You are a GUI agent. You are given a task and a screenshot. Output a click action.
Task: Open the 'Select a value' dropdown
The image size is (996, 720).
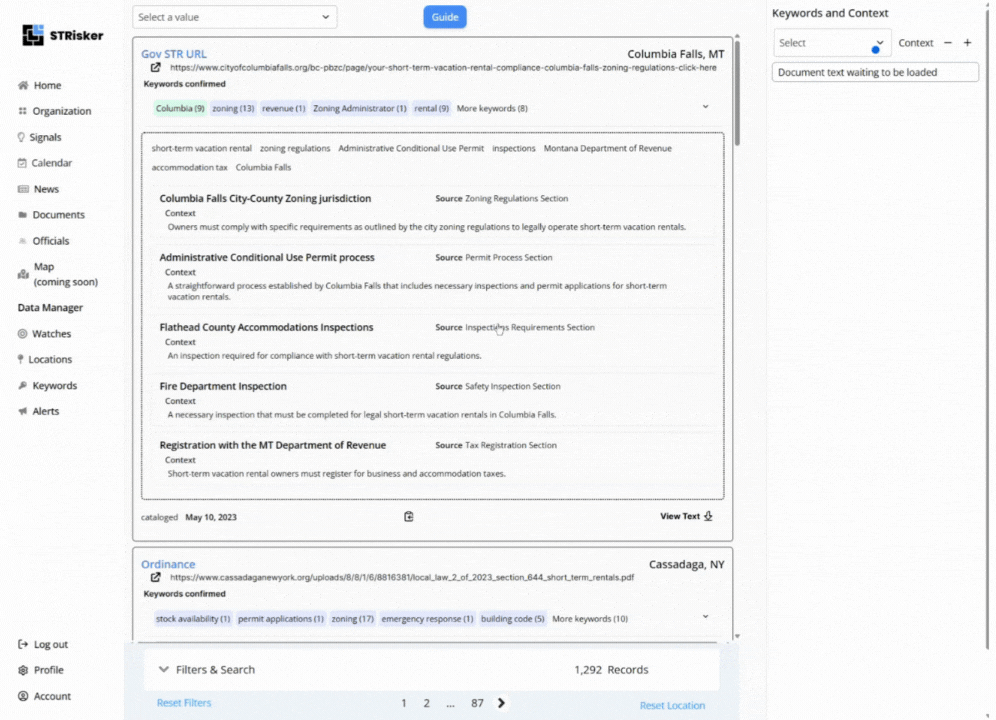click(x=234, y=17)
